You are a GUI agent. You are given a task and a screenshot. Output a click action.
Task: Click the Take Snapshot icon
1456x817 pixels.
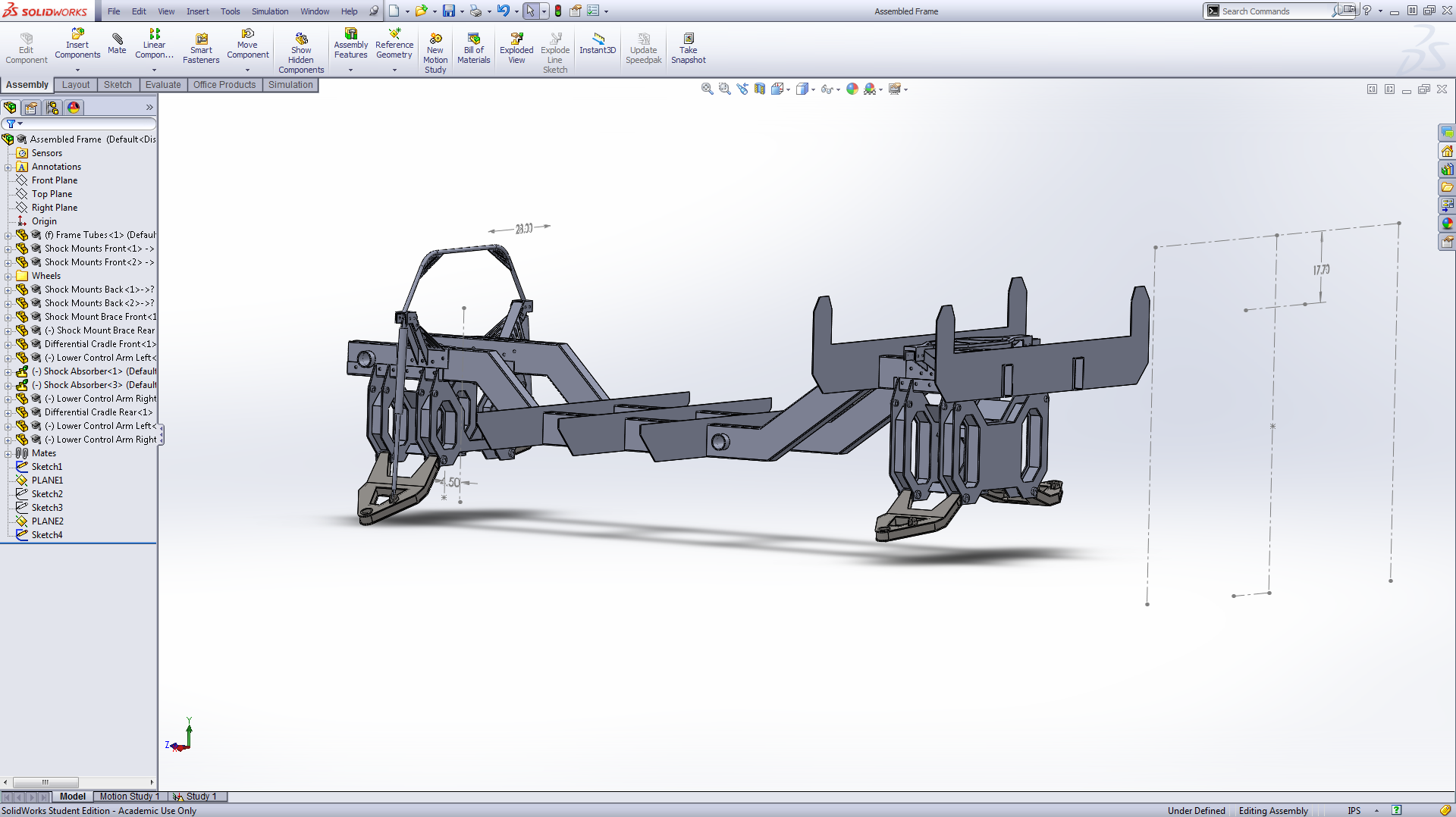coord(688,49)
